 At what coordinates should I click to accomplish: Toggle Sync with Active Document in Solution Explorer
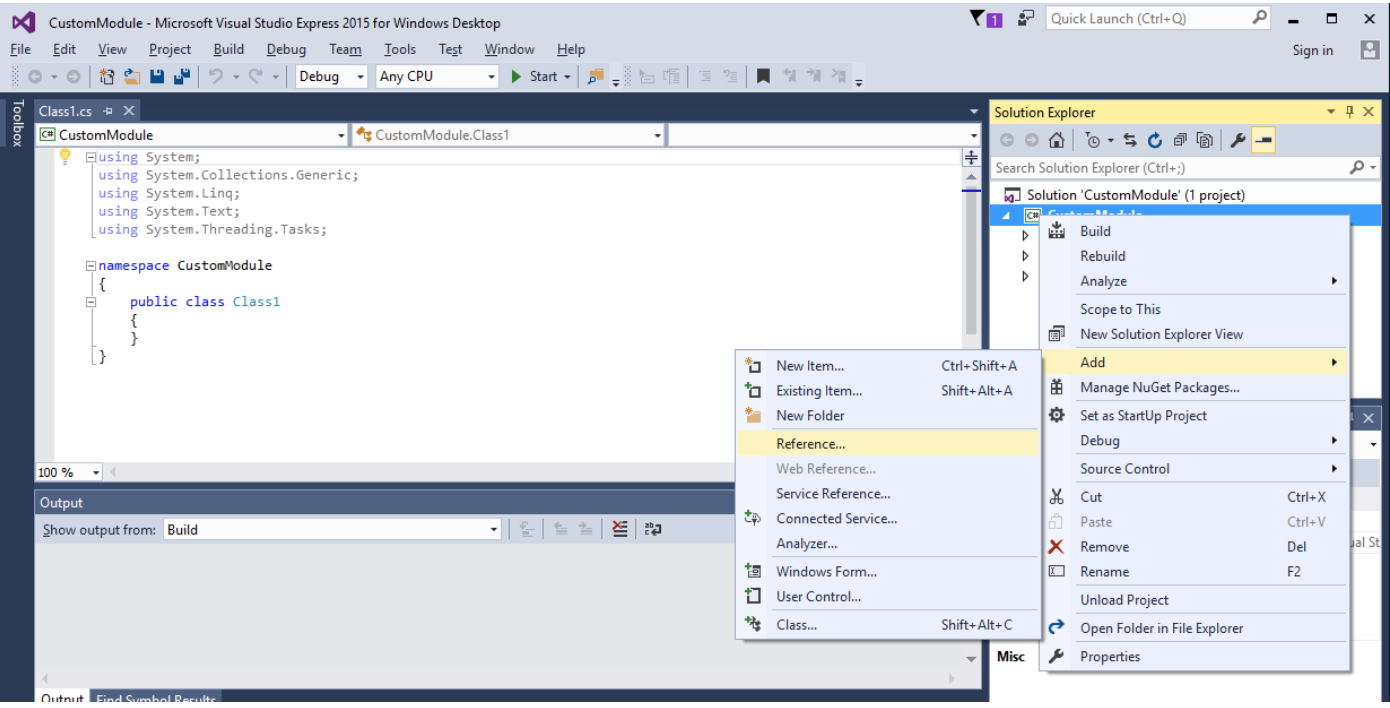click(1130, 141)
